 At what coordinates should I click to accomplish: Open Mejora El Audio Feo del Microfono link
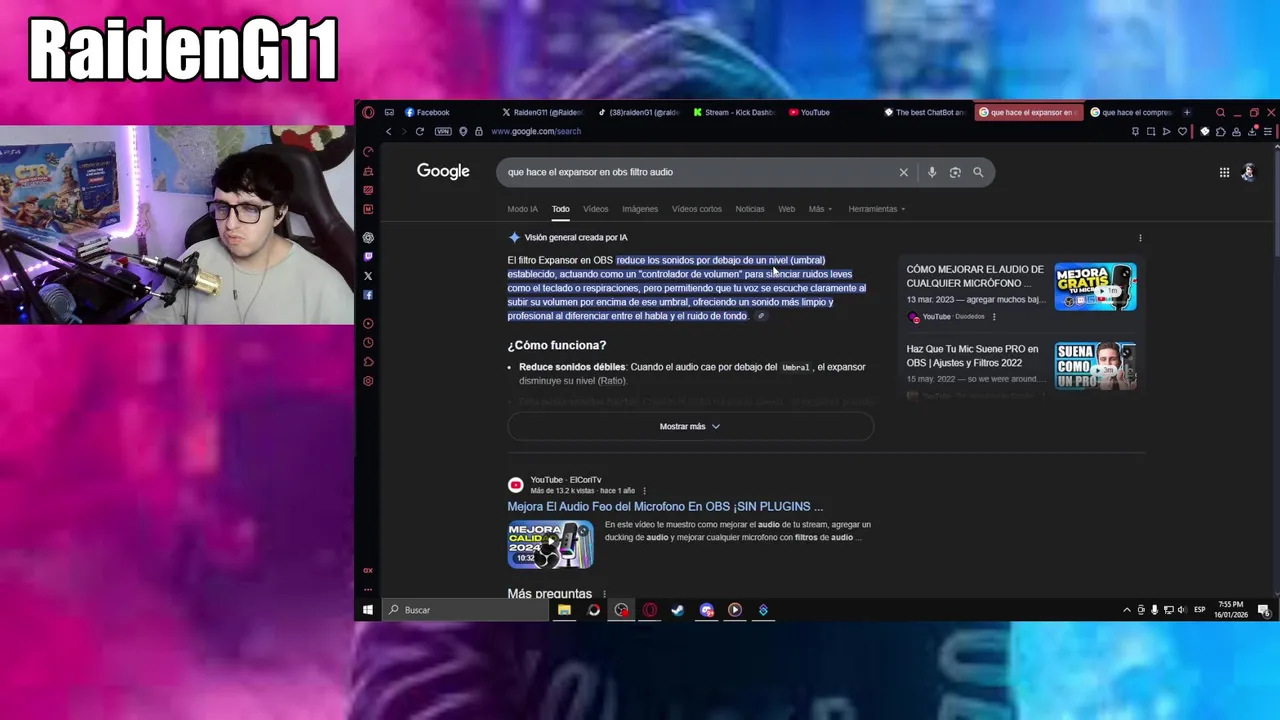pyautogui.click(x=665, y=507)
